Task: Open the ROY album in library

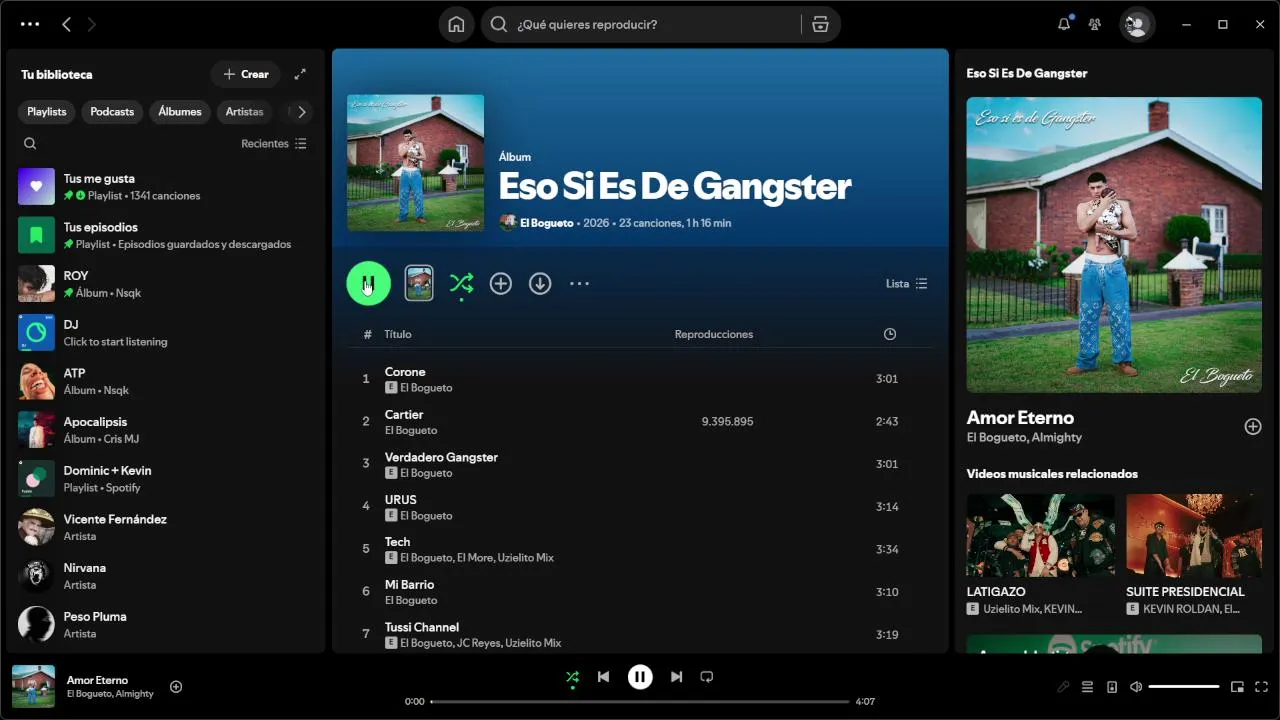Action: [166, 284]
